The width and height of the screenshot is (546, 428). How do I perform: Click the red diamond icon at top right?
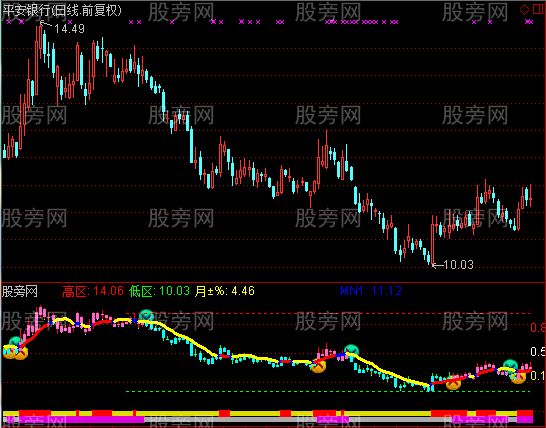pos(524,10)
